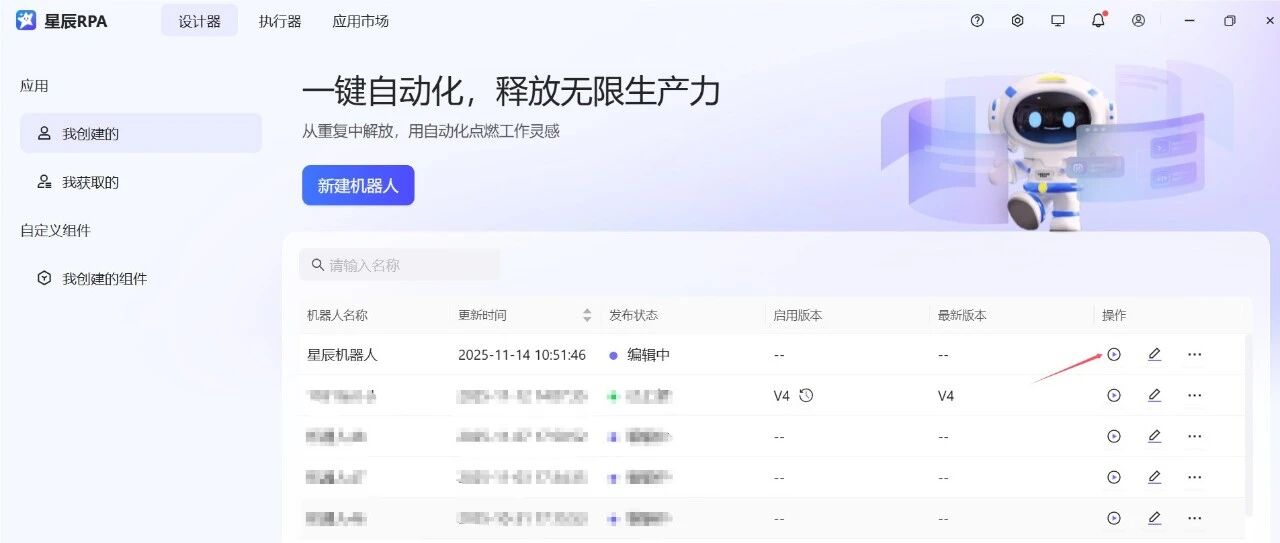Viewport: 1280px width, 543px height.
Task: Minimize the 星辰RPA window
Action: (x=1189, y=20)
